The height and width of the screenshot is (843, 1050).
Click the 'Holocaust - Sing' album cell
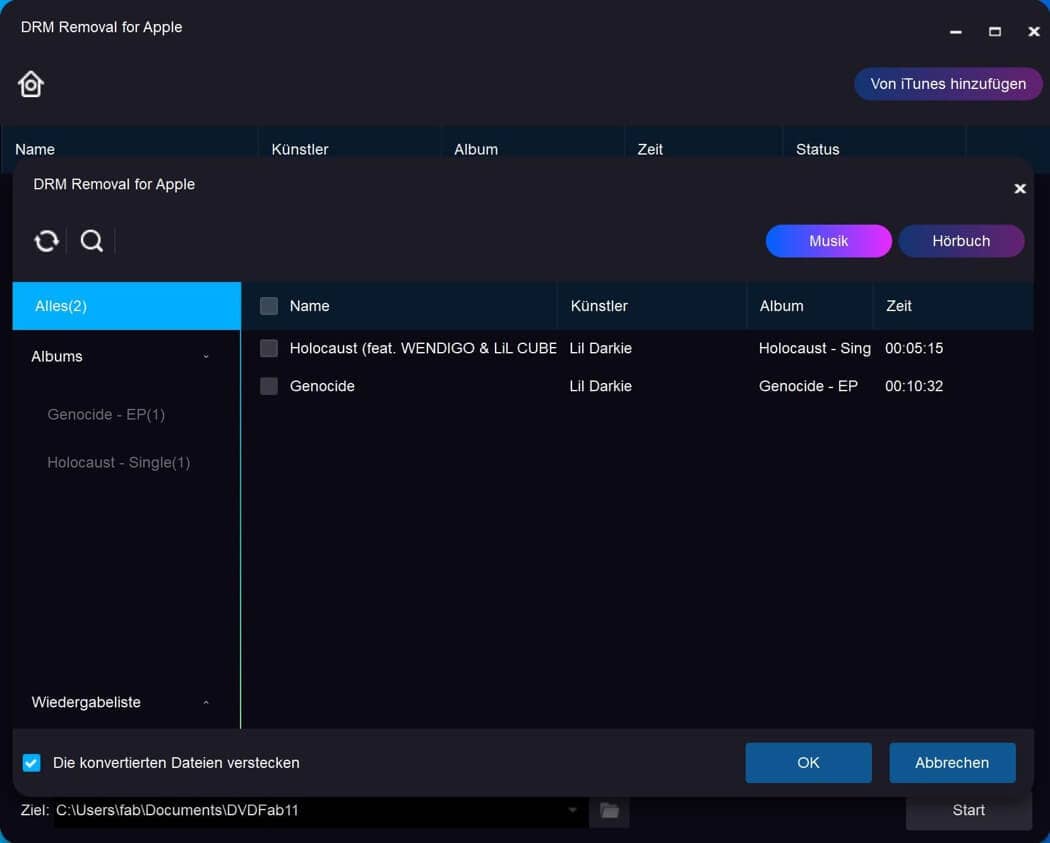815,348
